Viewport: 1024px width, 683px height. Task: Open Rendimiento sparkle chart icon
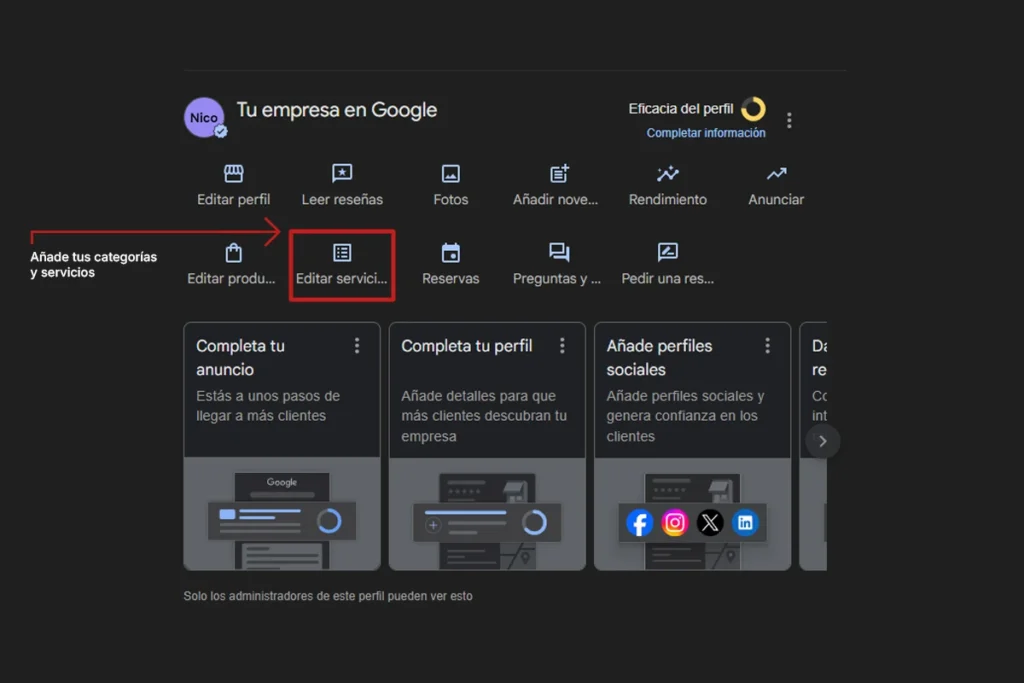[667, 174]
